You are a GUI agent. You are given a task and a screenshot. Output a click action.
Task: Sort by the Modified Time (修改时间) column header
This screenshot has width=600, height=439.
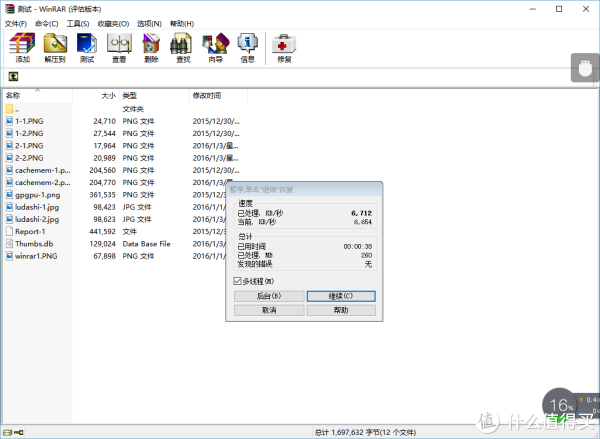click(x=218, y=96)
